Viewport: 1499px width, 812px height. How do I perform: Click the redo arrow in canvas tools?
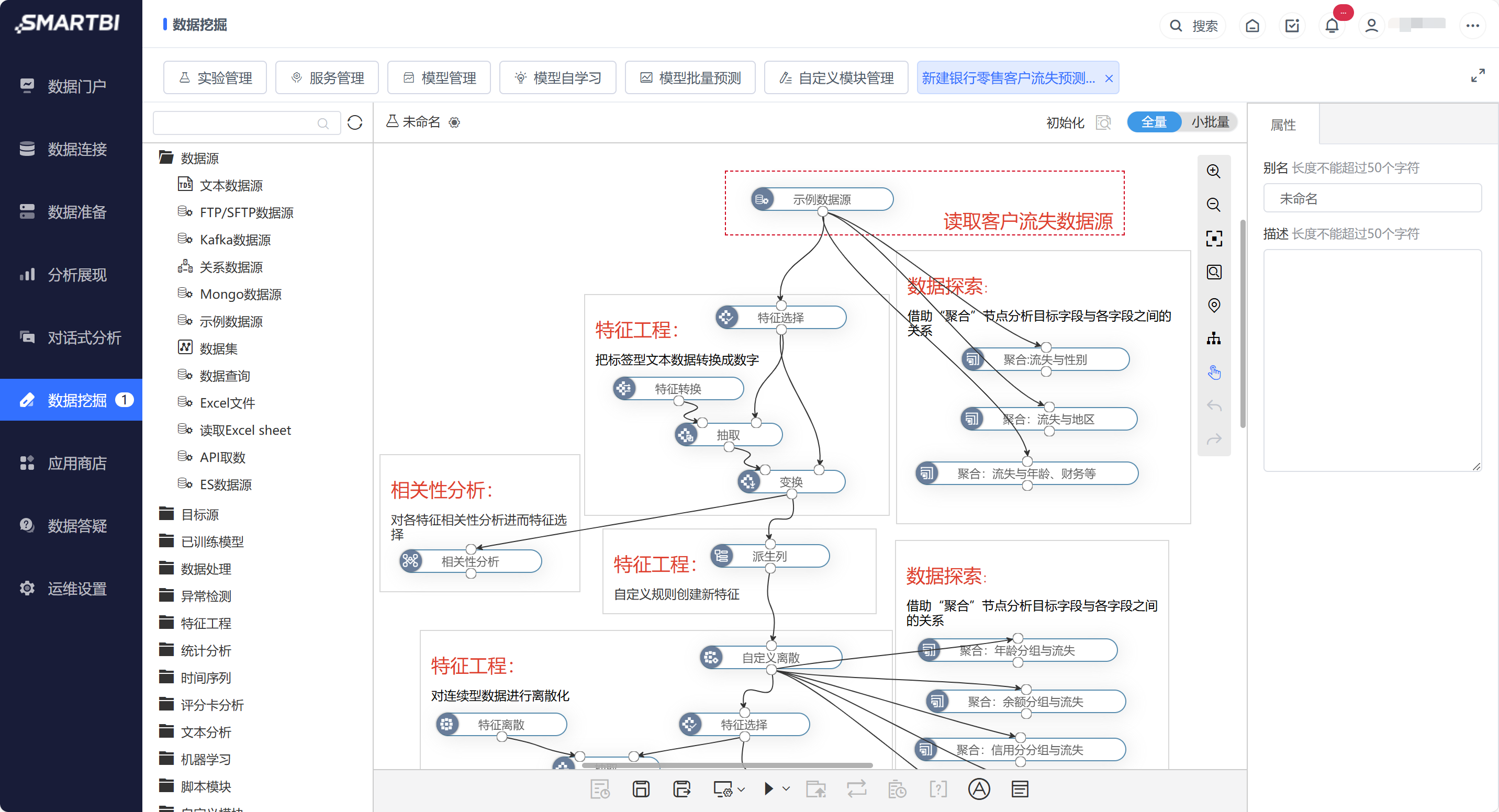(x=1214, y=439)
